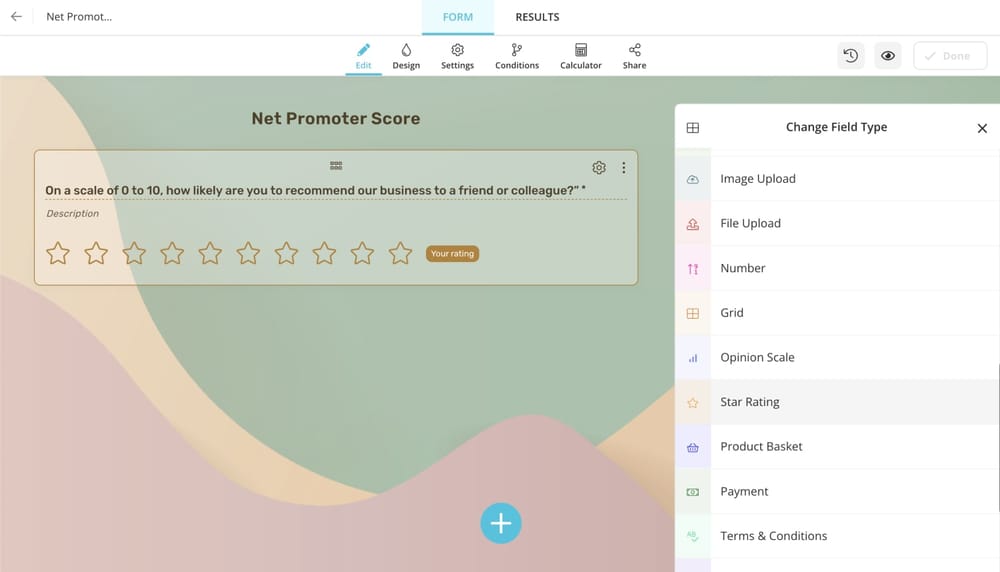Open form Settings in toolbar
The width and height of the screenshot is (1000, 572).
(x=457, y=56)
